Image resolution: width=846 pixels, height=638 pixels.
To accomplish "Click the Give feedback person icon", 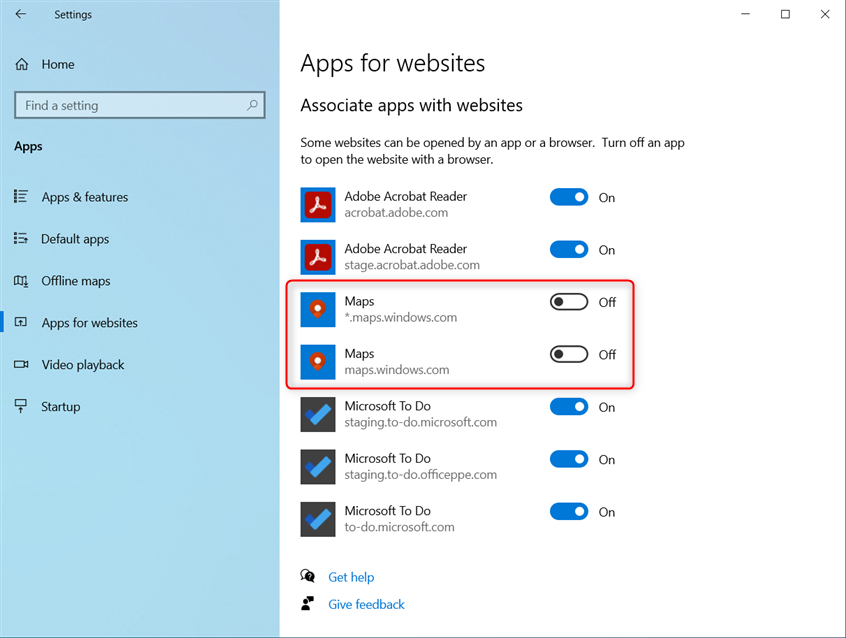I will tap(308, 603).
